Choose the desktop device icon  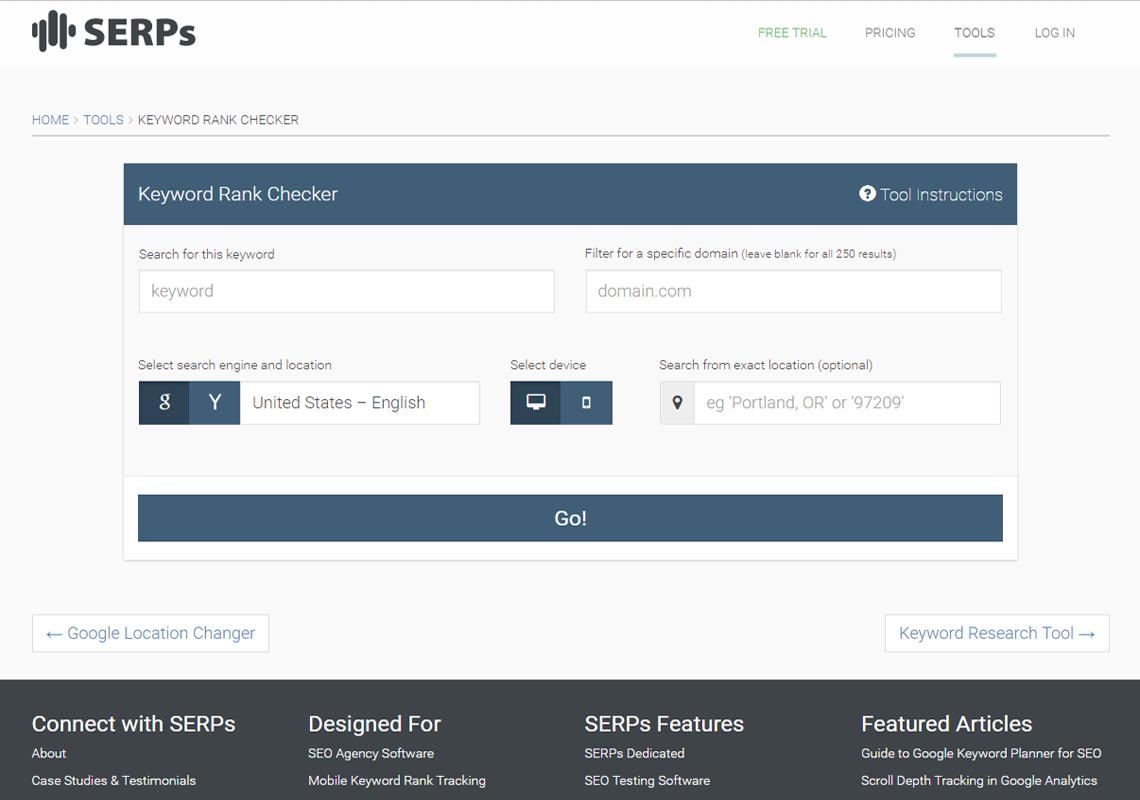coord(536,403)
